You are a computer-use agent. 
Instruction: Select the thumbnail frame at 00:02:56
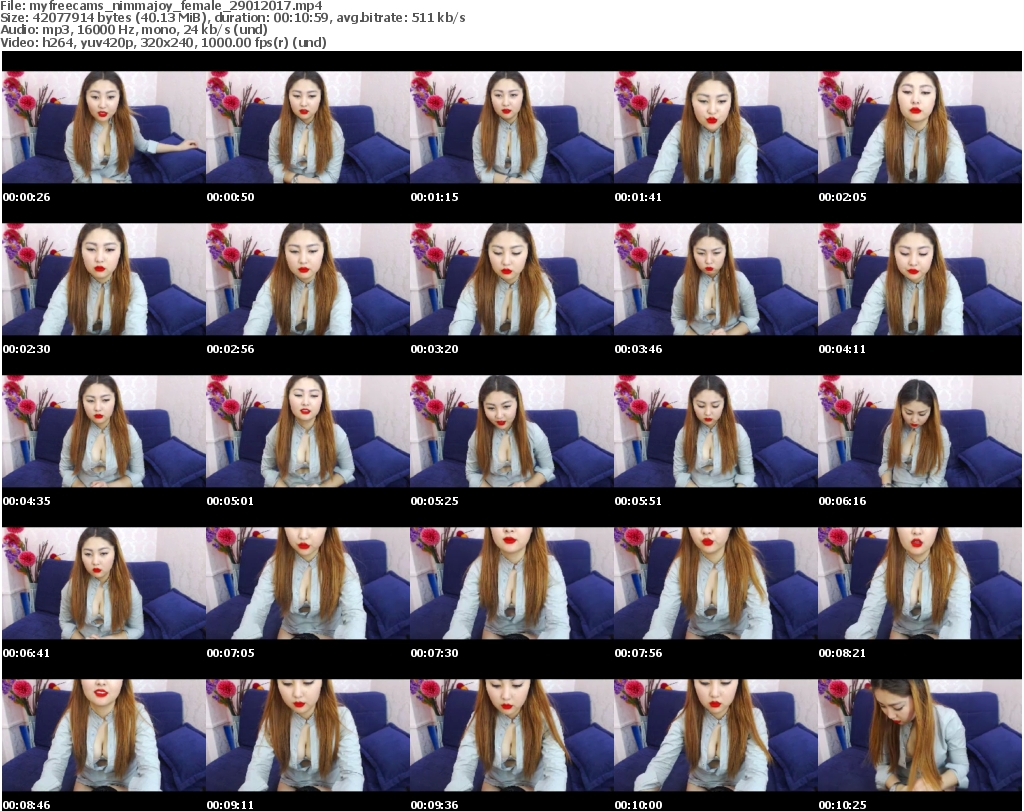pyautogui.click(x=308, y=279)
